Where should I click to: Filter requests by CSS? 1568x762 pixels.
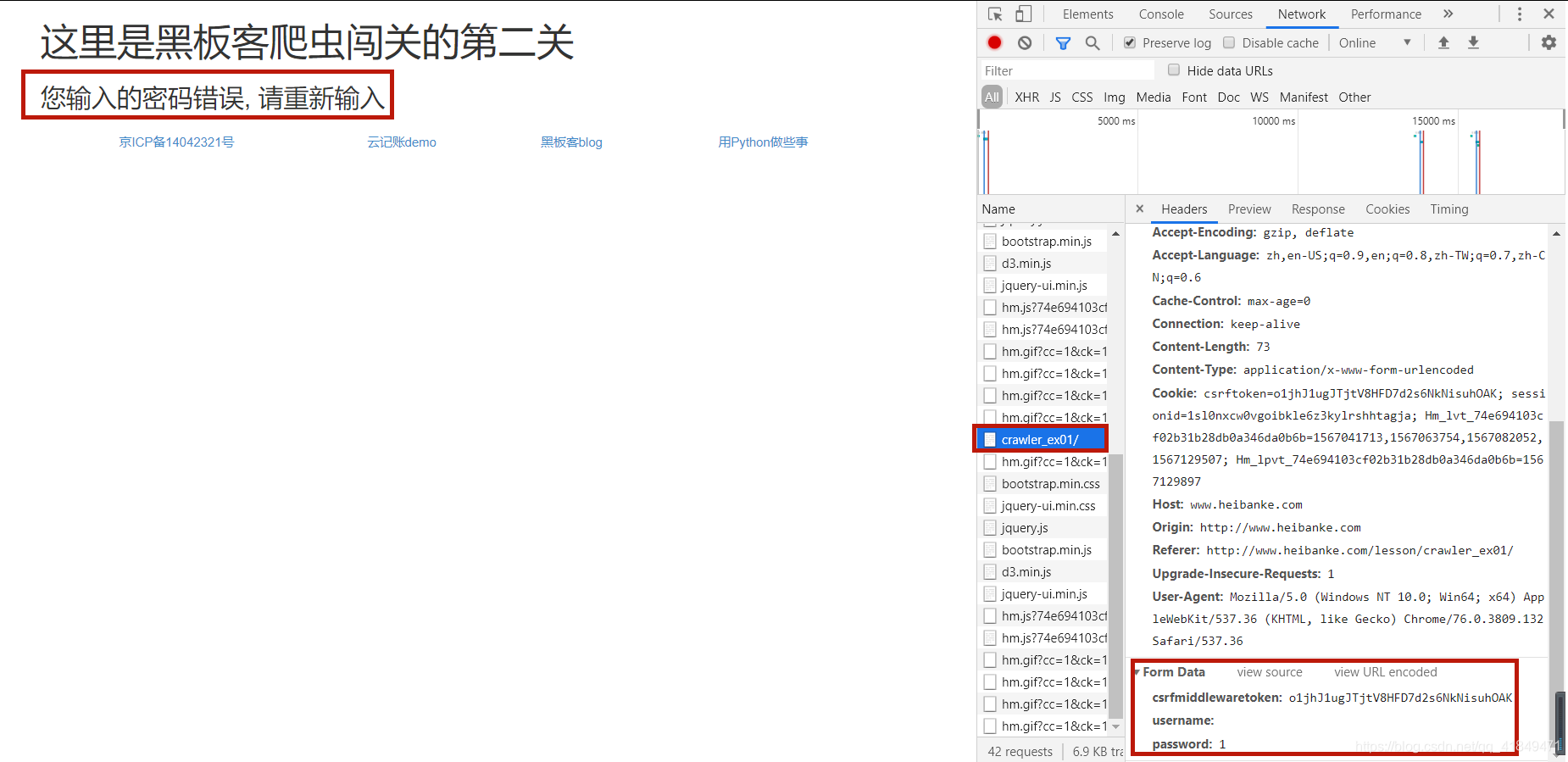click(x=1082, y=97)
